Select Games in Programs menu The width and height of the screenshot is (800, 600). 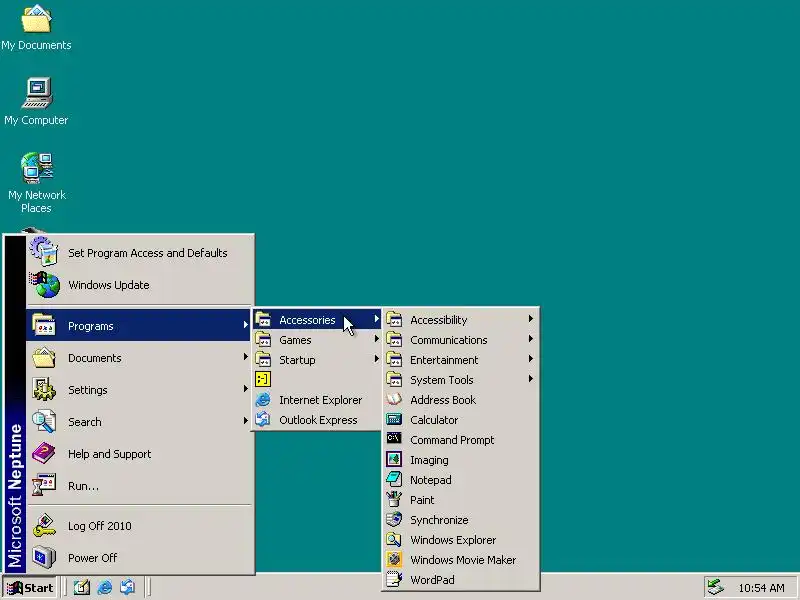pos(317,339)
